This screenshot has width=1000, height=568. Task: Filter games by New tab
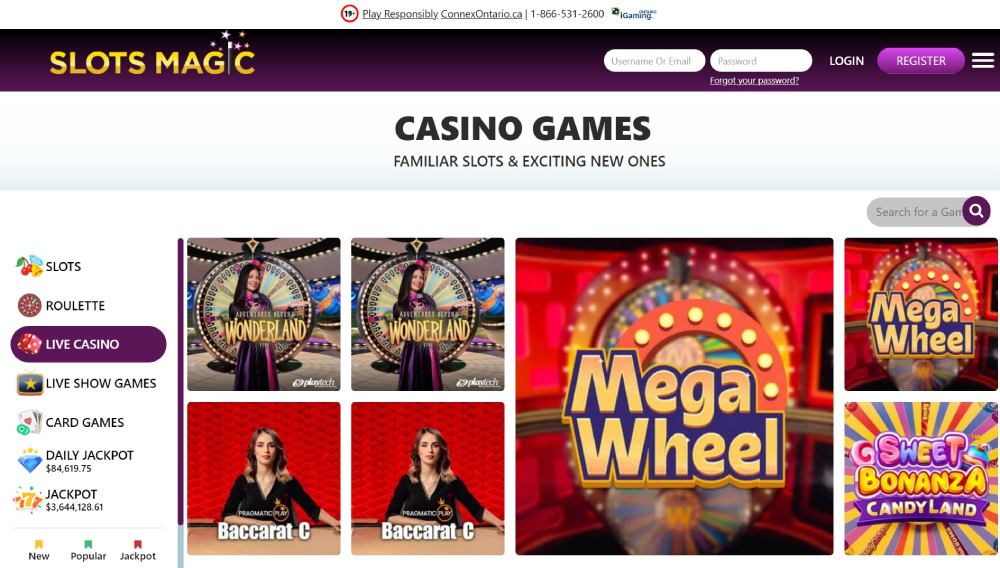pos(38,550)
